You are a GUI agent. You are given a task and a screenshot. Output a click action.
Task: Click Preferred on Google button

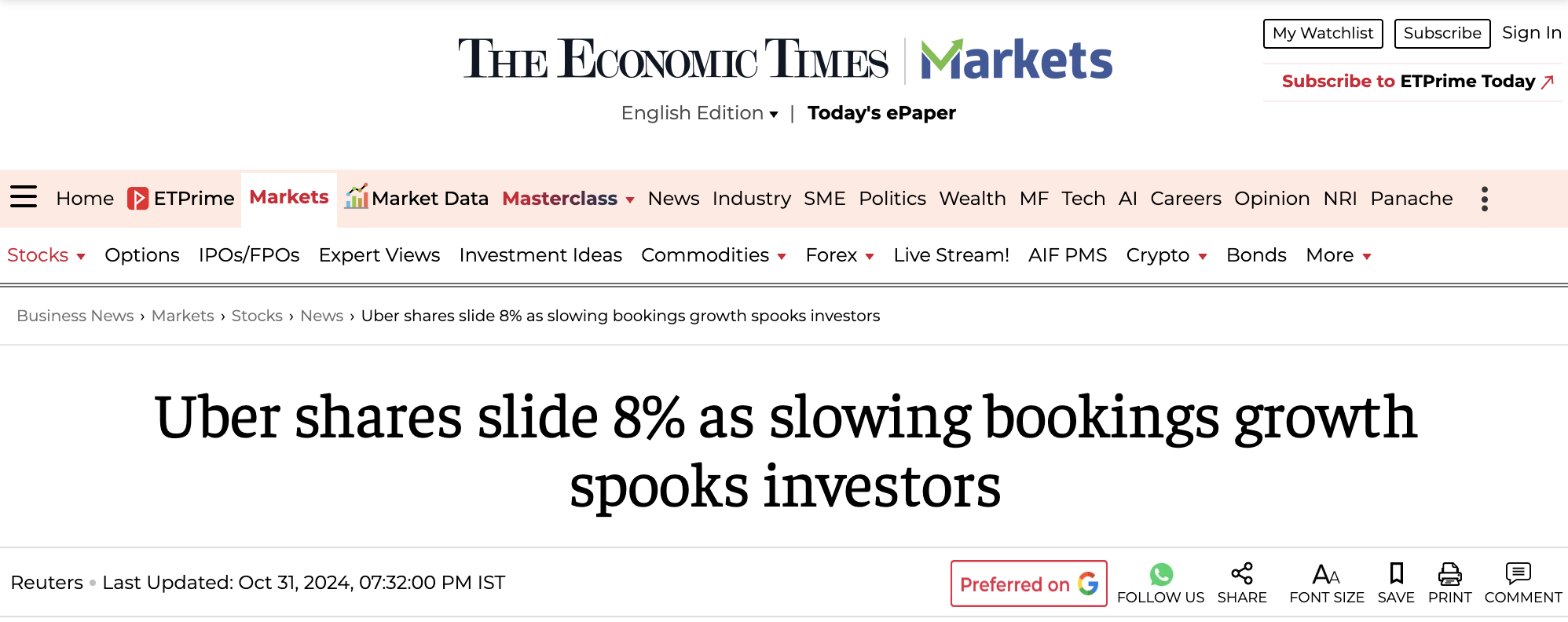point(1029,584)
